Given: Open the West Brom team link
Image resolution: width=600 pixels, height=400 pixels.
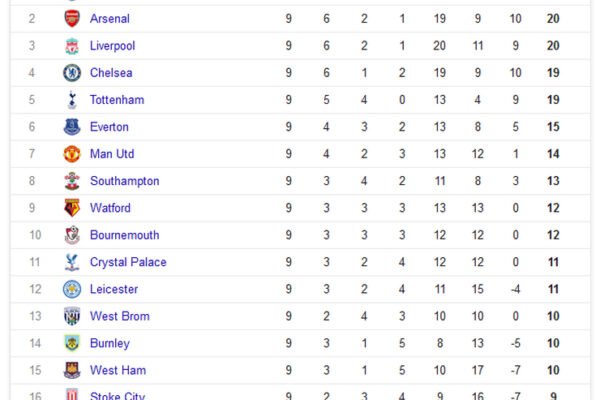Looking at the screenshot, I should pos(120,316).
